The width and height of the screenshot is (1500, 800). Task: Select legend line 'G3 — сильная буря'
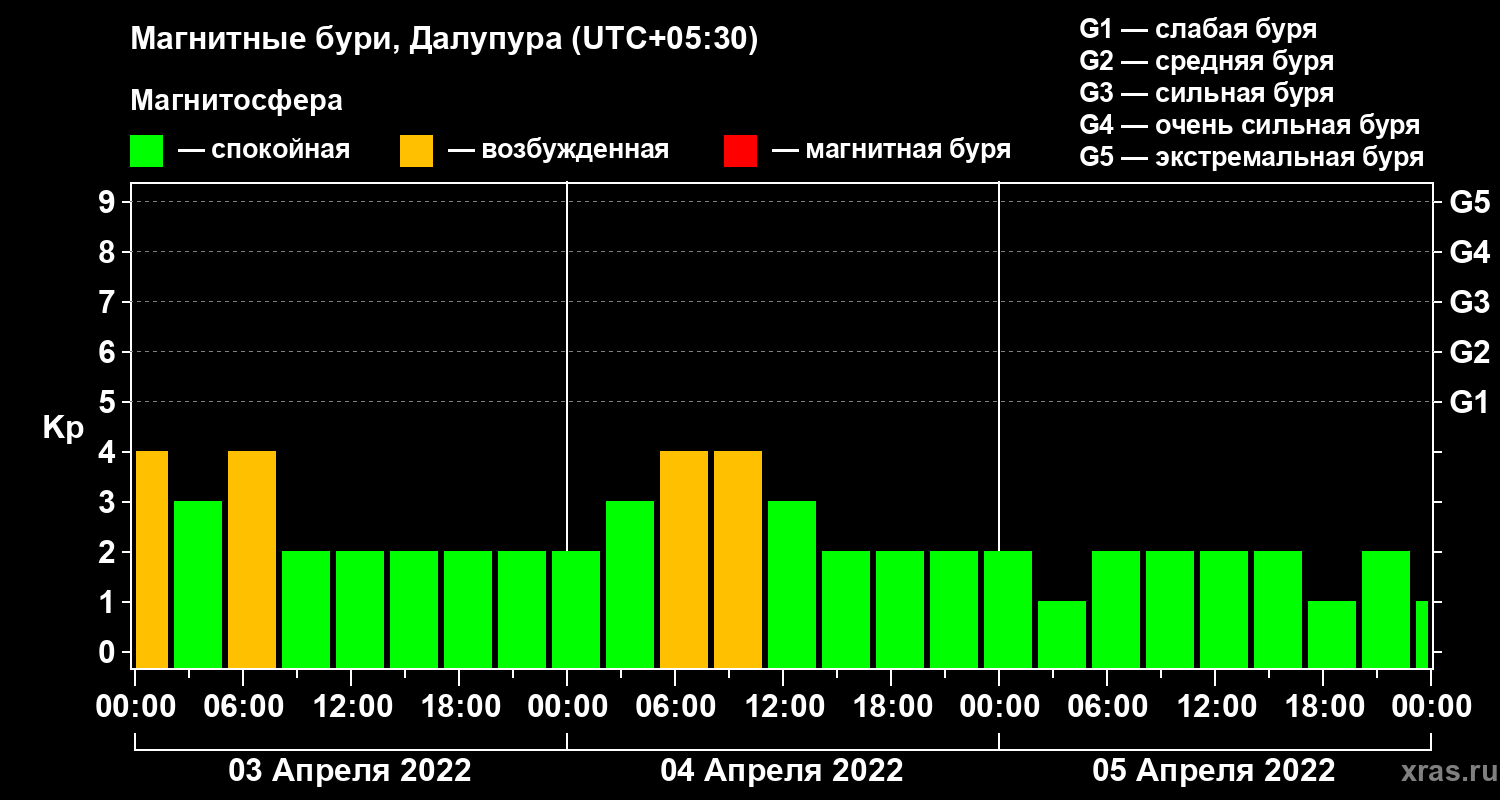1206,93
